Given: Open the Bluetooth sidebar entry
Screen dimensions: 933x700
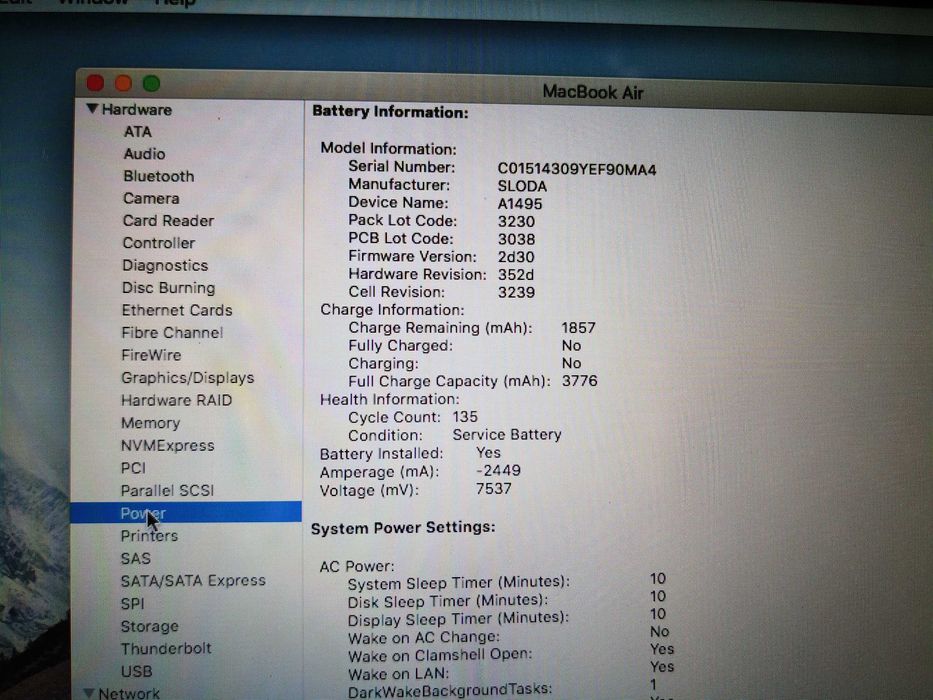Looking at the screenshot, I should point(158,176).
